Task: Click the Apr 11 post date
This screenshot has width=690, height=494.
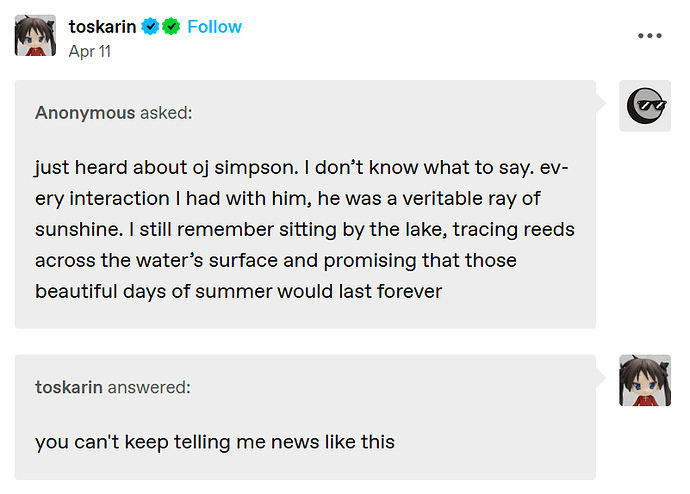Action: point(89,51)
